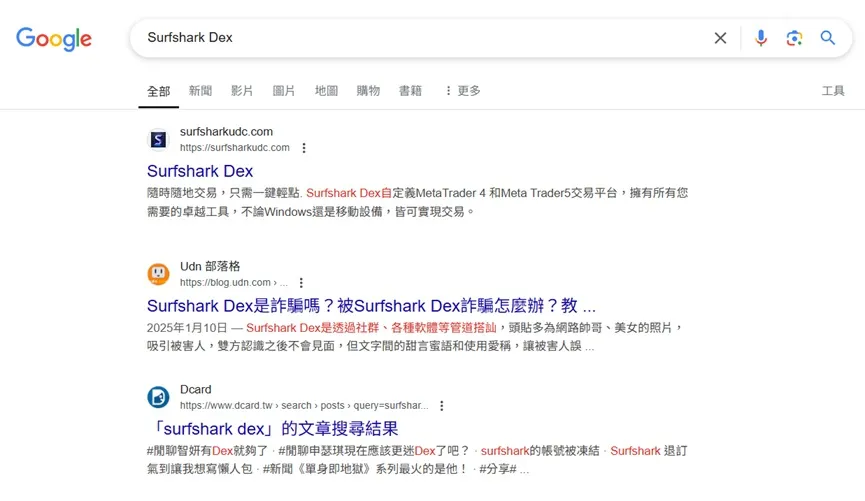The height and width of the screenshot is (501, 865).
Task: Select the 全部 (All) tab
Action: tap(158, 91)
